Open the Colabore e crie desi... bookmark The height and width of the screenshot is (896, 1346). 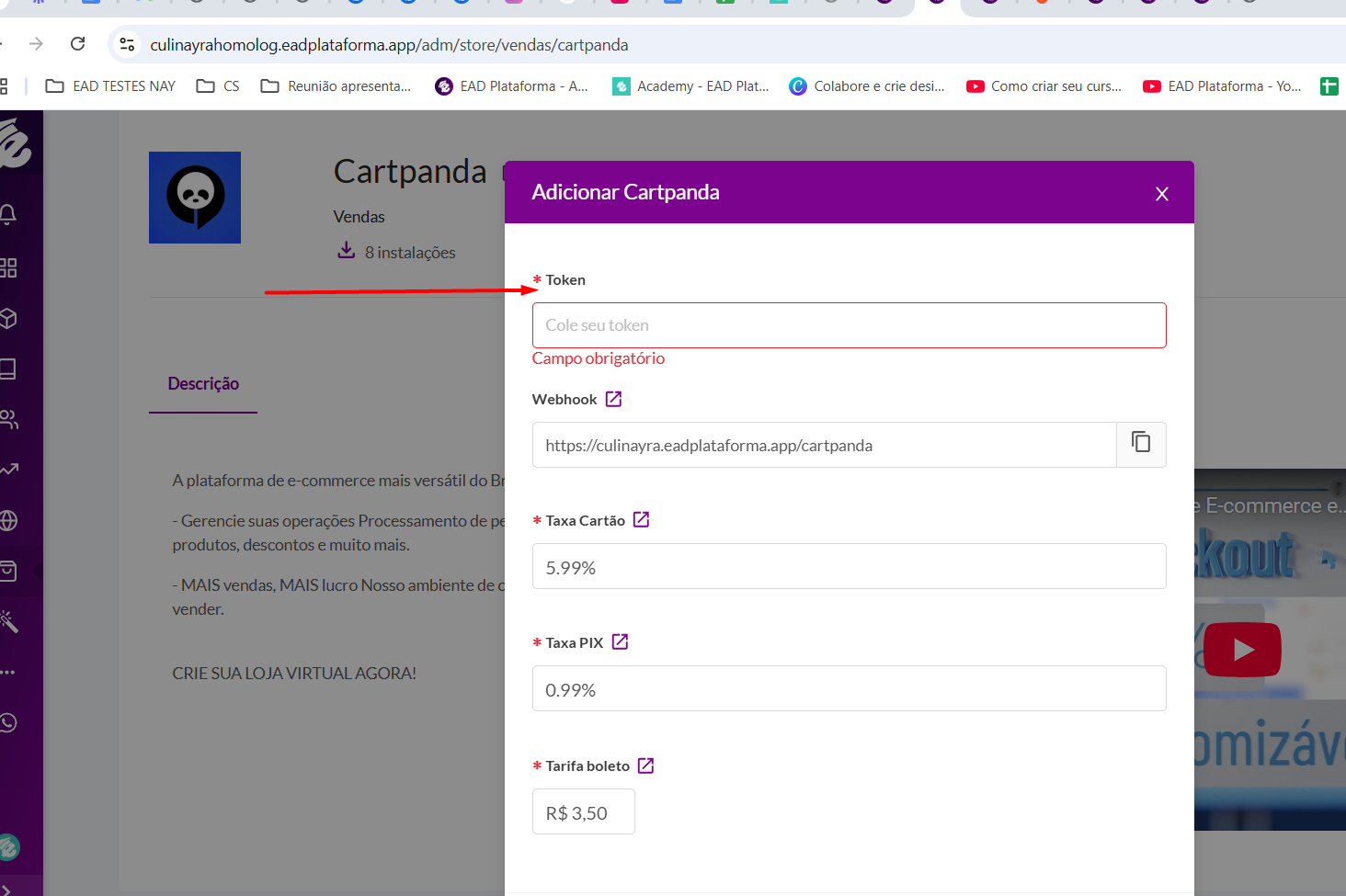pyautogui.click(x=867, y=86)
